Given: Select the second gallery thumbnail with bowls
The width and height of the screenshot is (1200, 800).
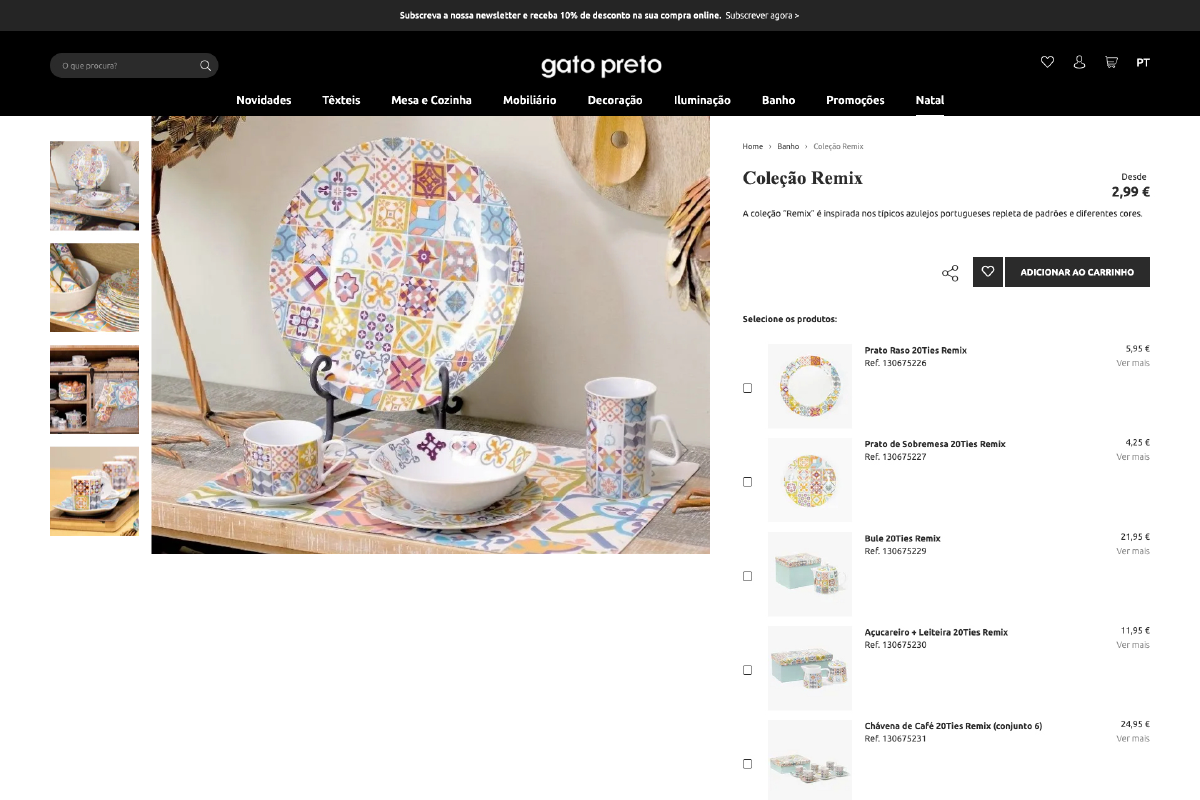Looking at the screenshot, I should [x=94, y=287].
